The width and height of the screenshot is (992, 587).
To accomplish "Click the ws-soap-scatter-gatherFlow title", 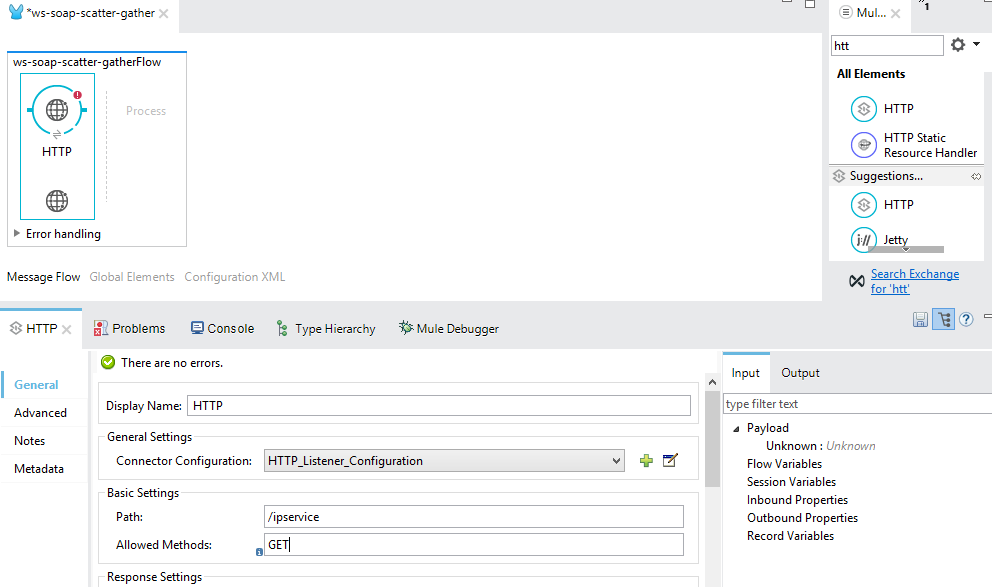I will point(87,62).
